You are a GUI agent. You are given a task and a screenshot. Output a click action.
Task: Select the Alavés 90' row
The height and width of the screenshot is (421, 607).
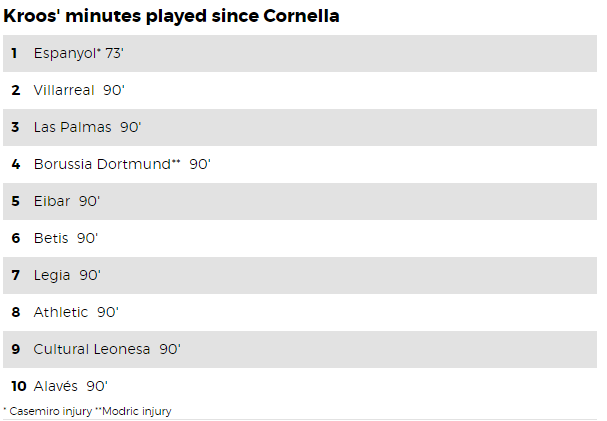(x=300, y=386)
